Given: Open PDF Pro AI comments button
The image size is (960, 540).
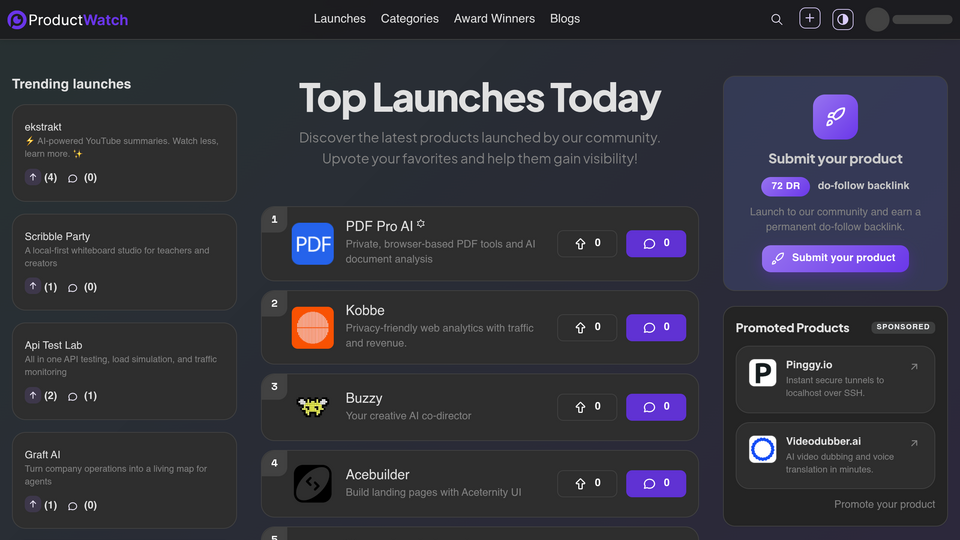Looking at the screenshot, I should (656, 244).
